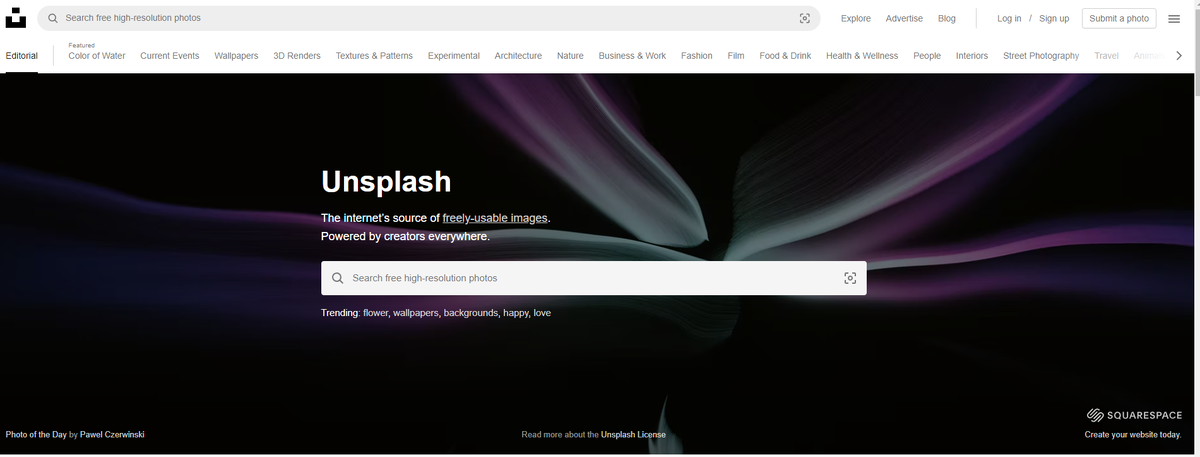
Task: Open Experimental category
Action: [454, 56]
